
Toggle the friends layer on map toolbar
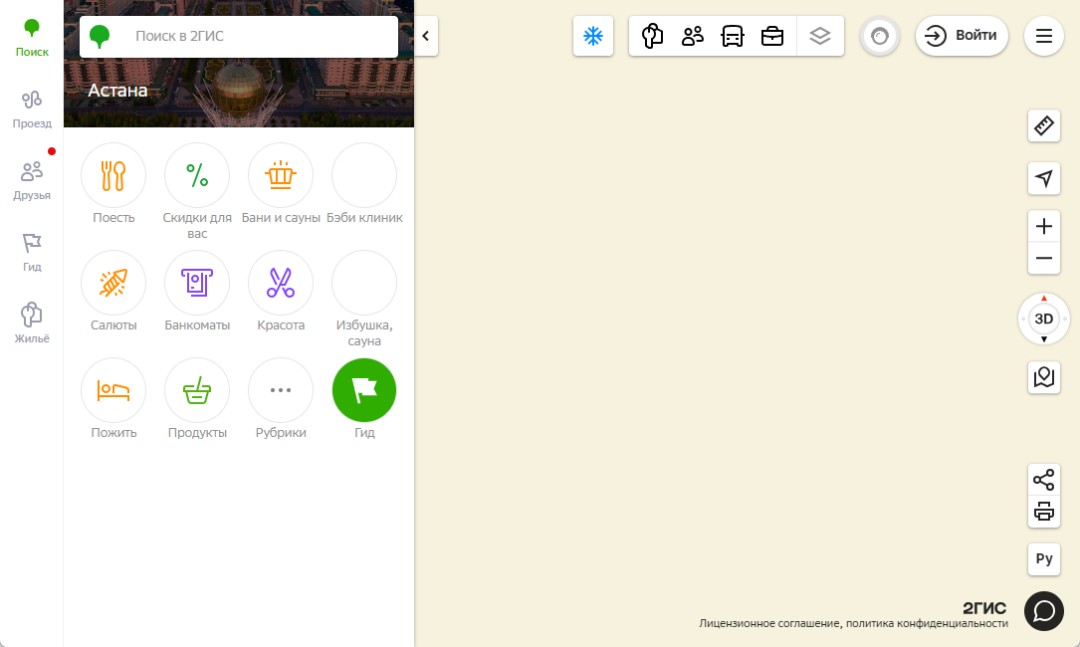coord(692,36)
